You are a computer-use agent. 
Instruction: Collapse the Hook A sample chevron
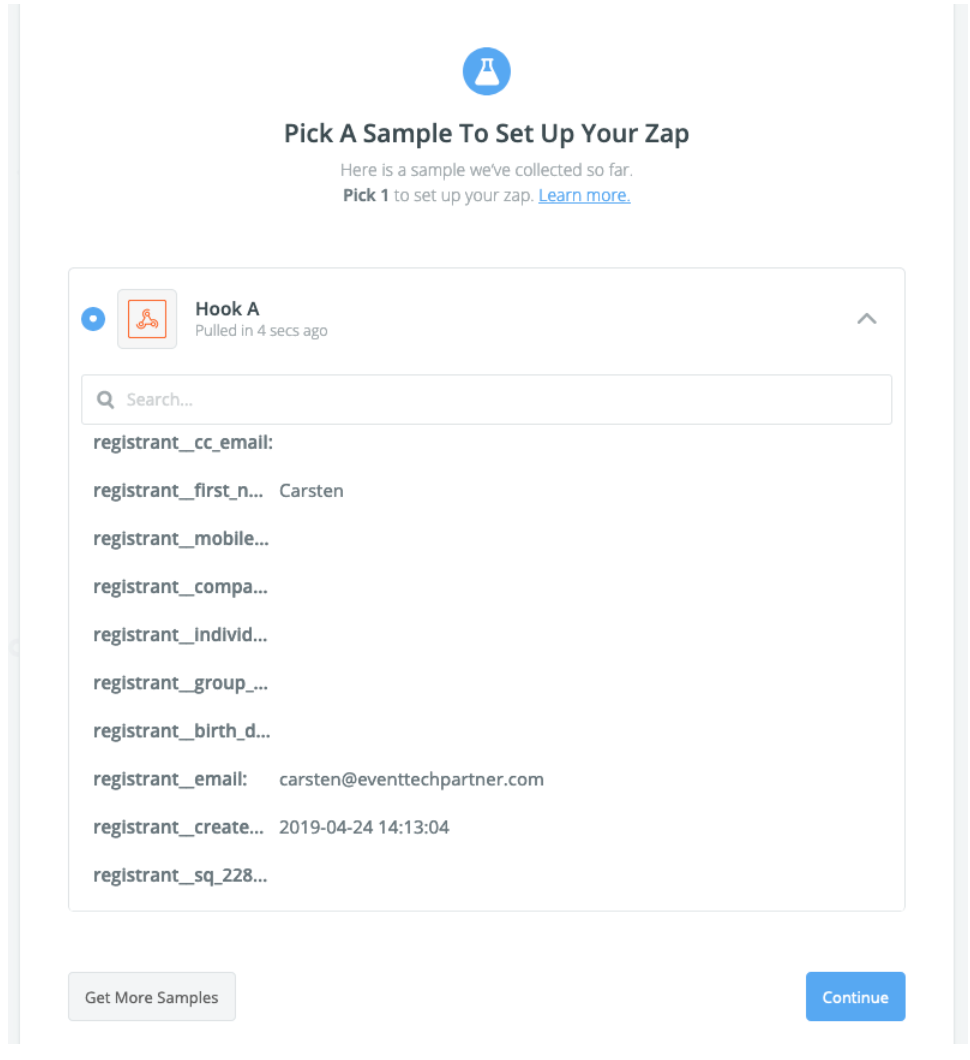coord(867,318)
